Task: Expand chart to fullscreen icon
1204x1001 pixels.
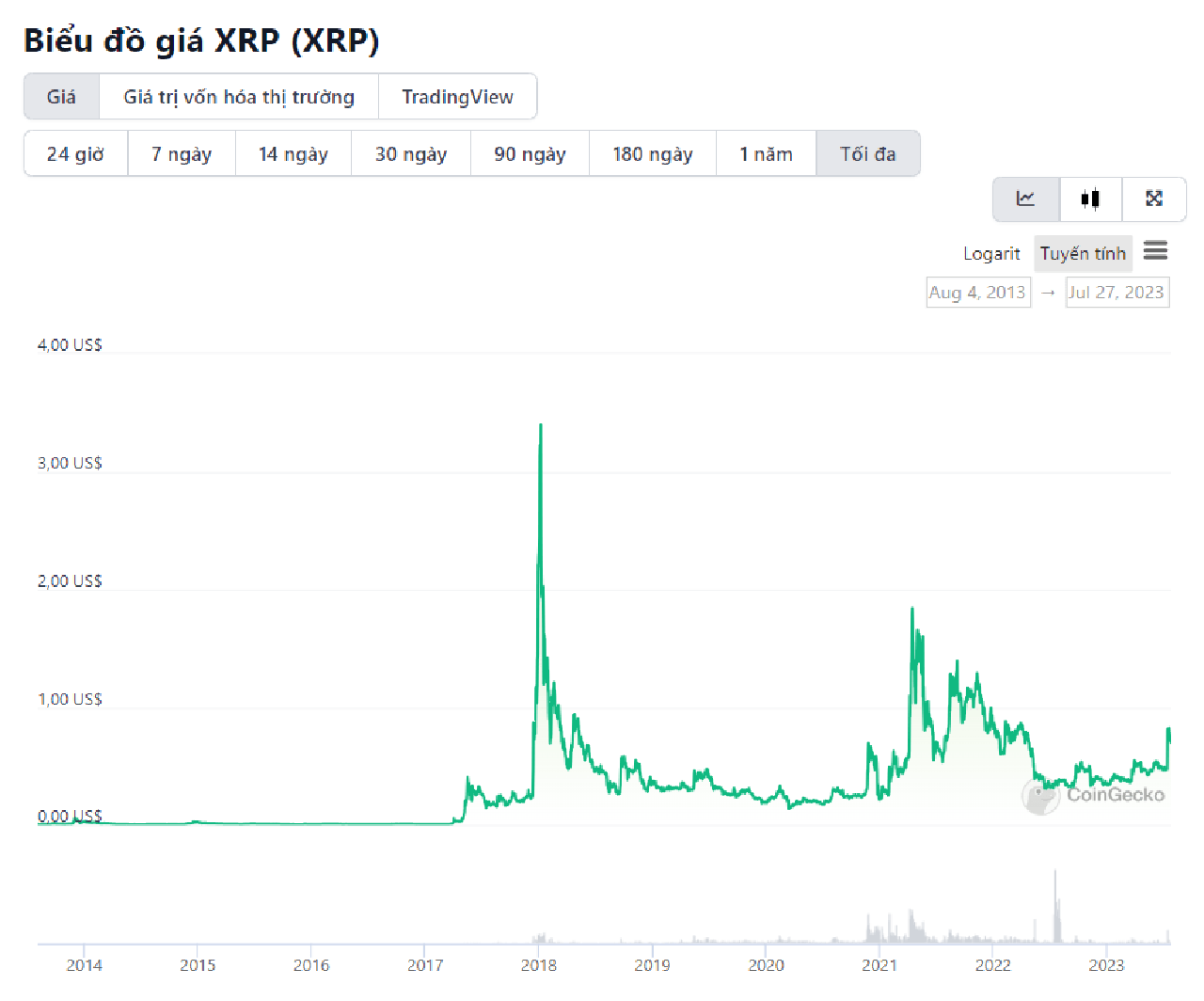Action: tap(1154, 199)
